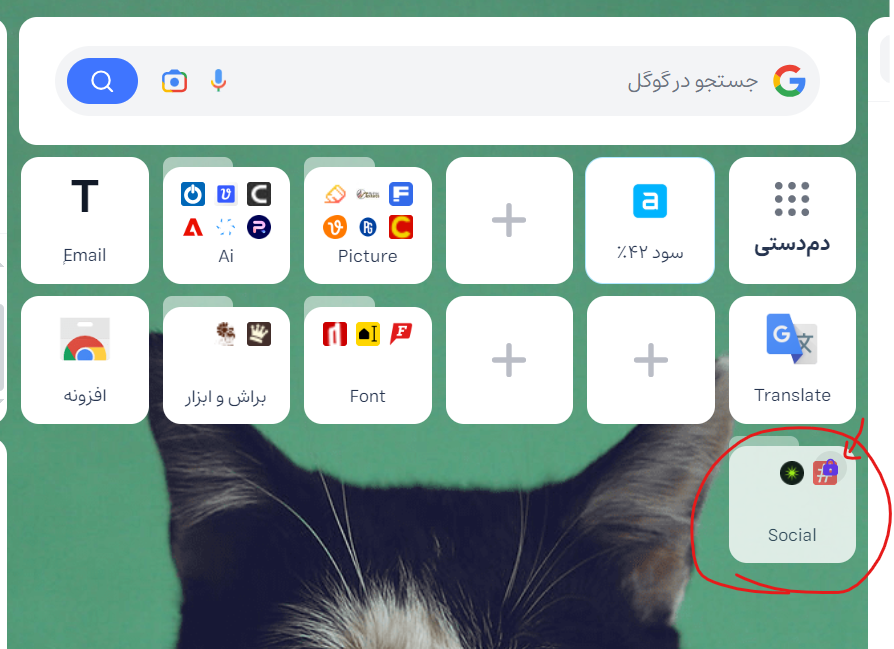Viewport: 894px width, 649px height.
Task: Start voice search with microphone icon
Action: (218, 81)
